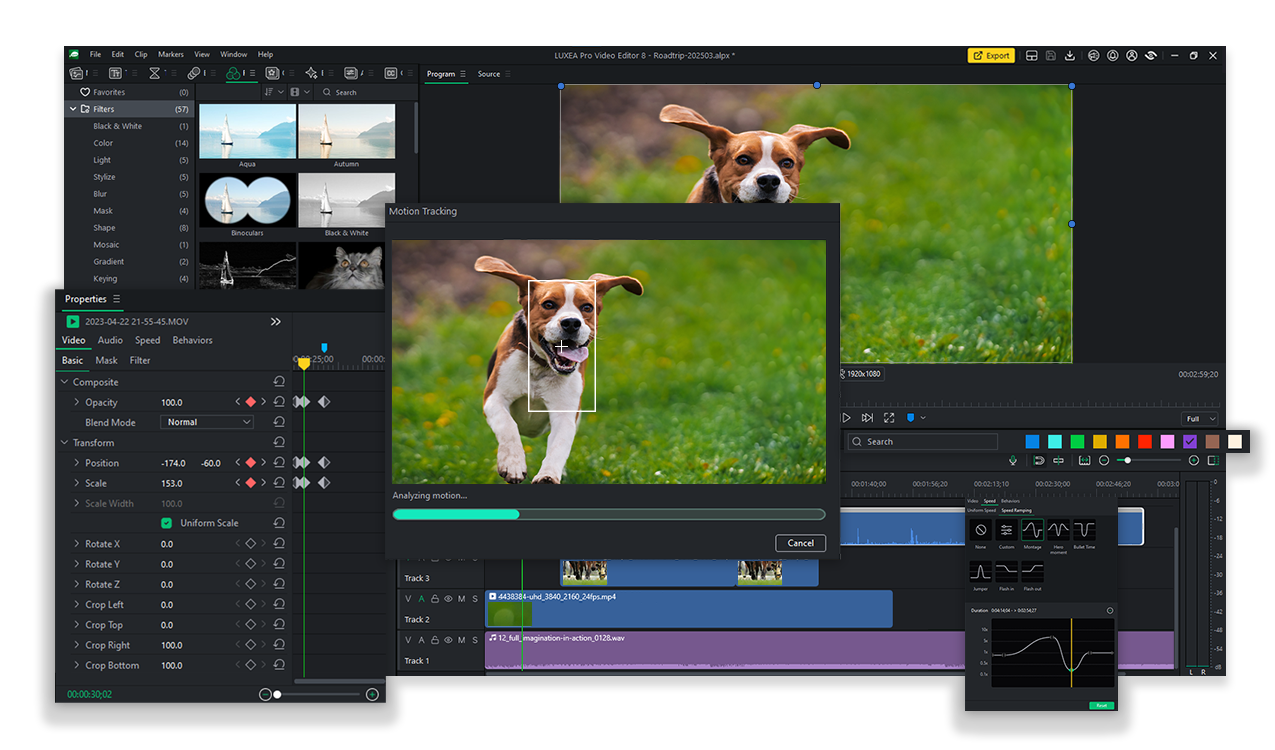Select the Binoculars filter thumbnail
The width and height of the screenshot is (1275, 750).
click(x=247, y=201)
